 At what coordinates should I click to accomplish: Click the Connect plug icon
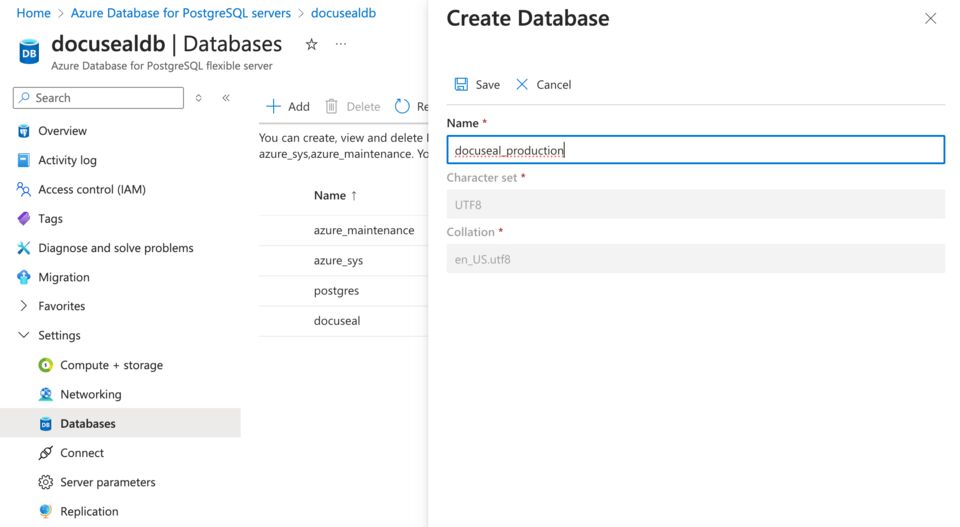tap(45, 453)
